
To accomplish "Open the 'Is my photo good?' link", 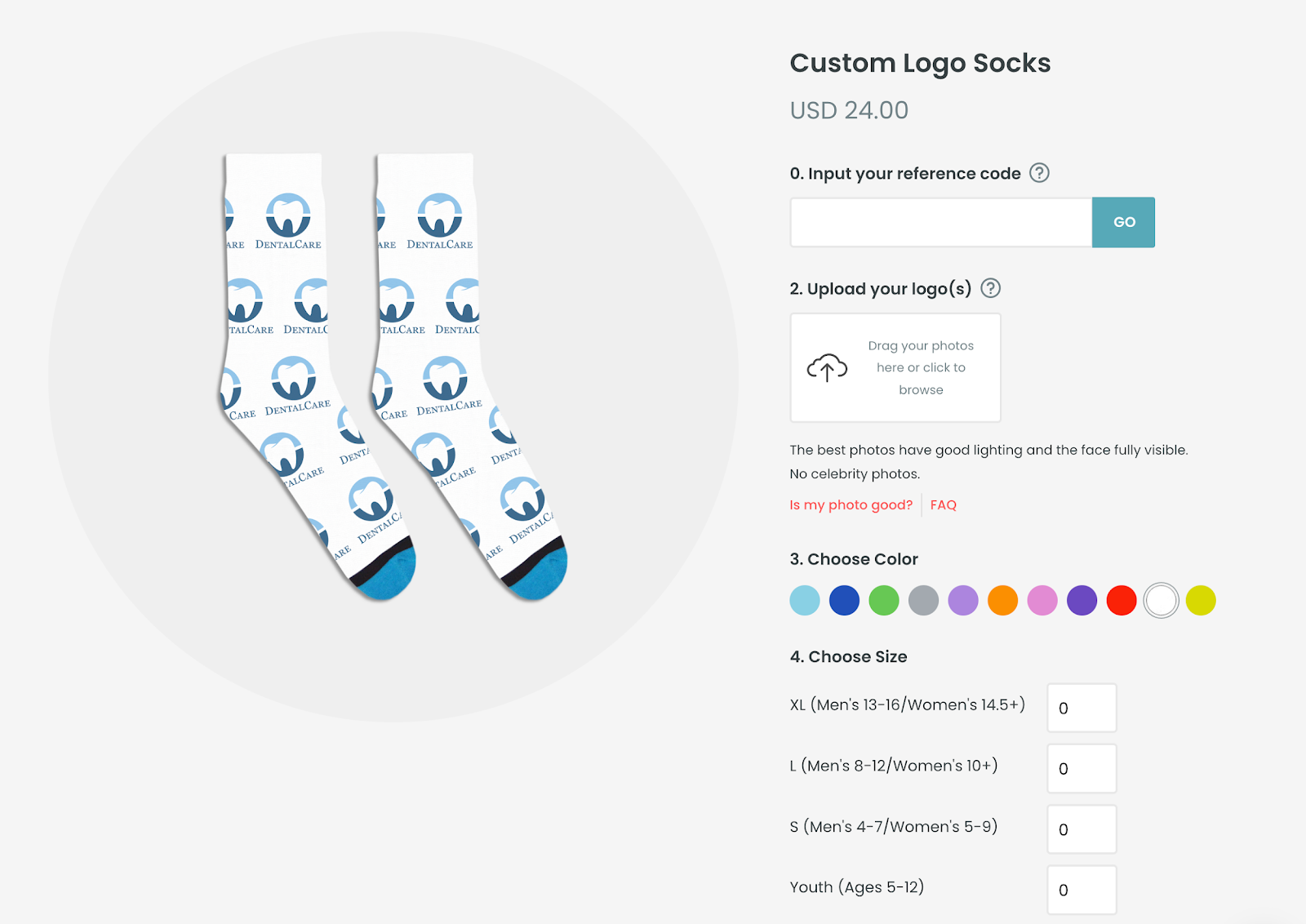I will click(851, 504).
